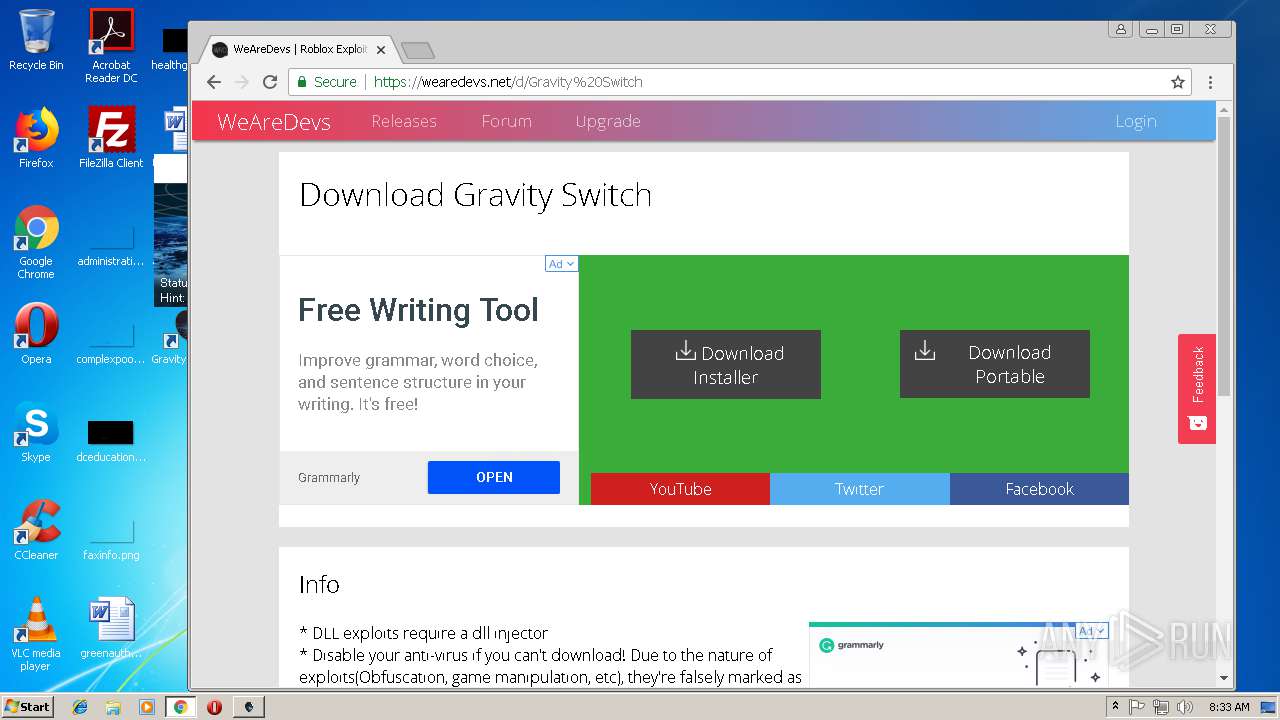This screenshot has width=1280, height=720.
Task: Click the volume speaker tray icon
Action: click(x=1185, y=706)
